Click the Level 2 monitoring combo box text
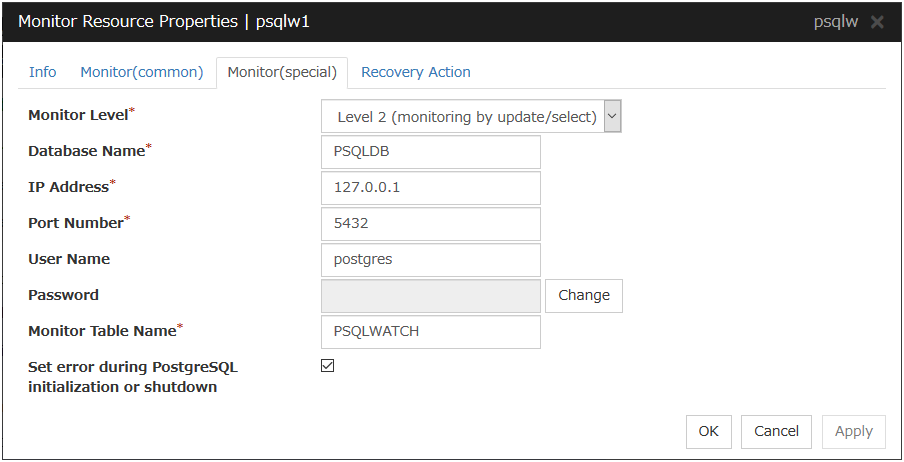Viewport: 904px width, 462px height. pos(465,117)
